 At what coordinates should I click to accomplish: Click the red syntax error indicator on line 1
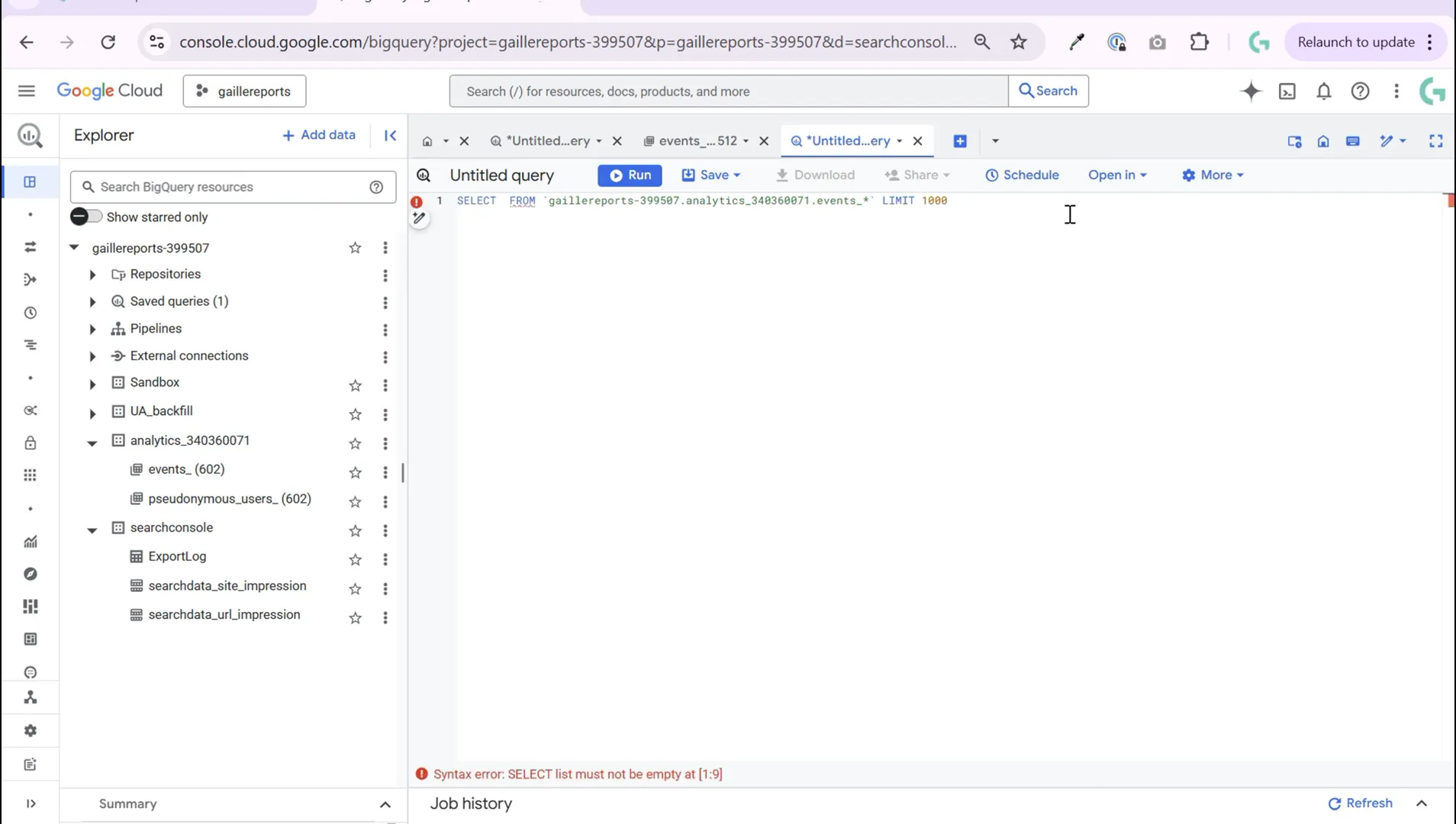417,201
